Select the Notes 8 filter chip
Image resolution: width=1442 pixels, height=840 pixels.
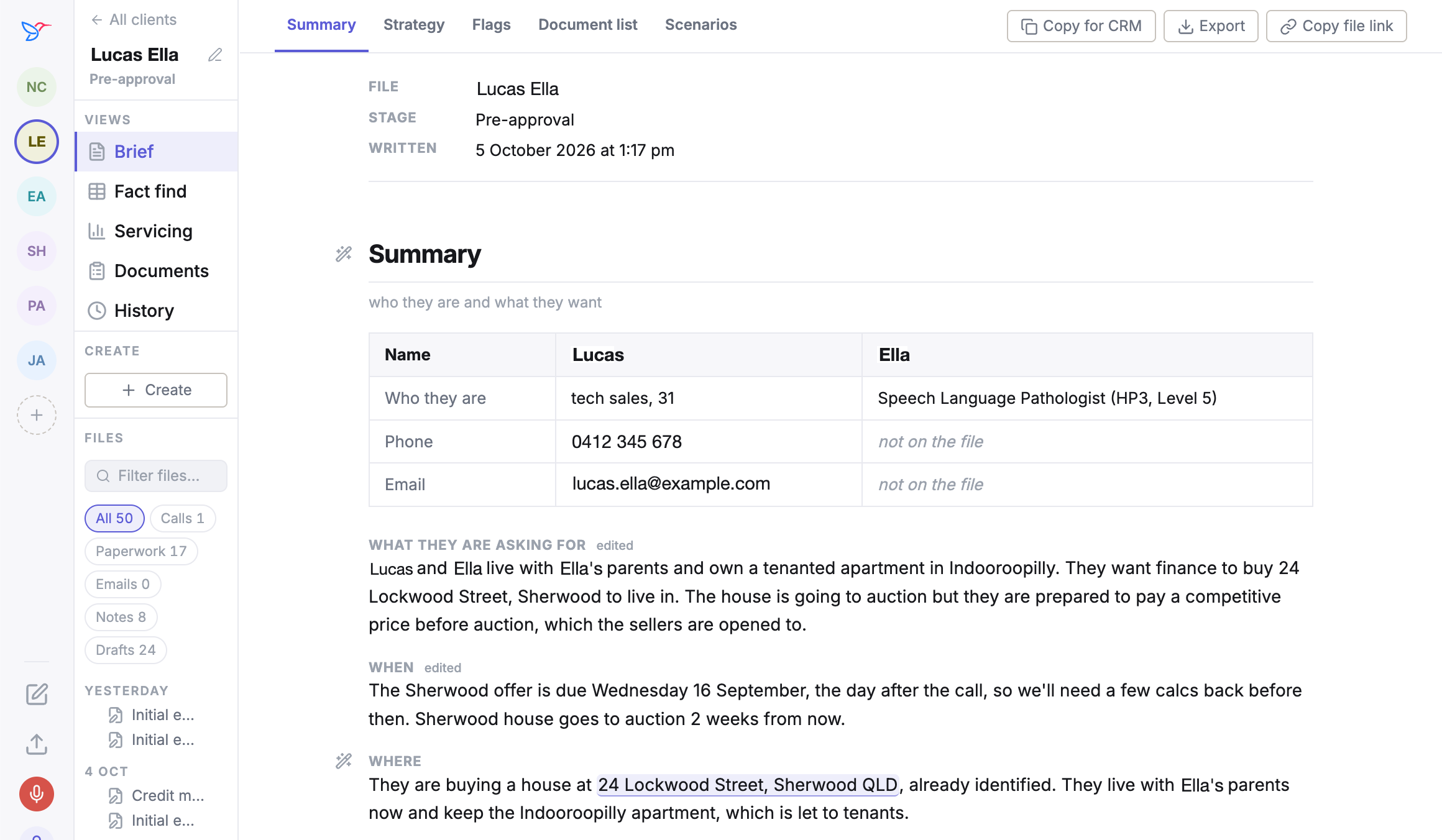tap(121, 617)
